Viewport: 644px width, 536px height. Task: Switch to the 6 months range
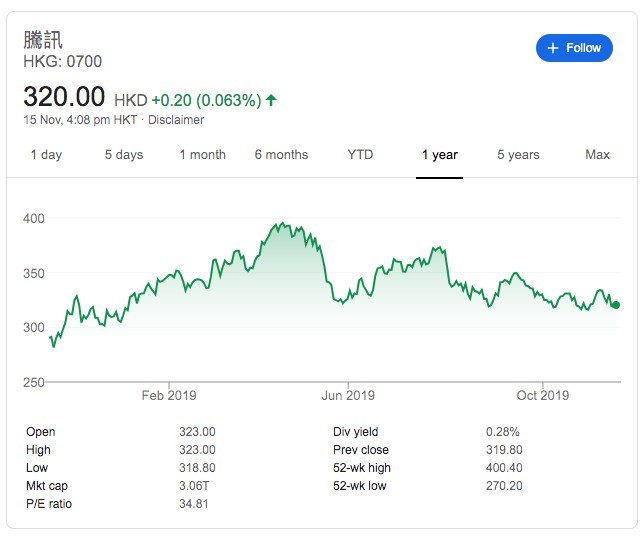281,155
